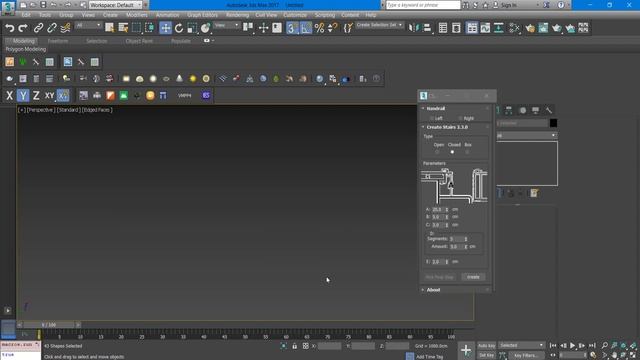Open the Utilities hammer panel icon
Image resolution: width=640 pixels, height=360 pixels.
tap(549, 110)
